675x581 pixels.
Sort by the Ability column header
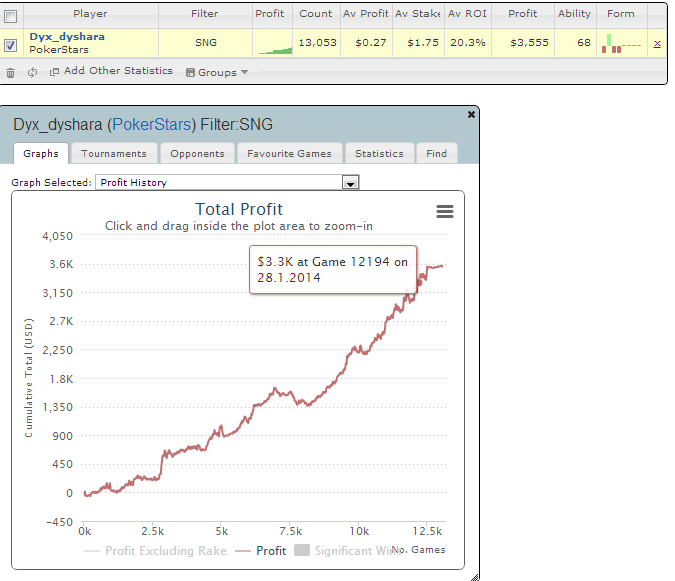point(575,14)
